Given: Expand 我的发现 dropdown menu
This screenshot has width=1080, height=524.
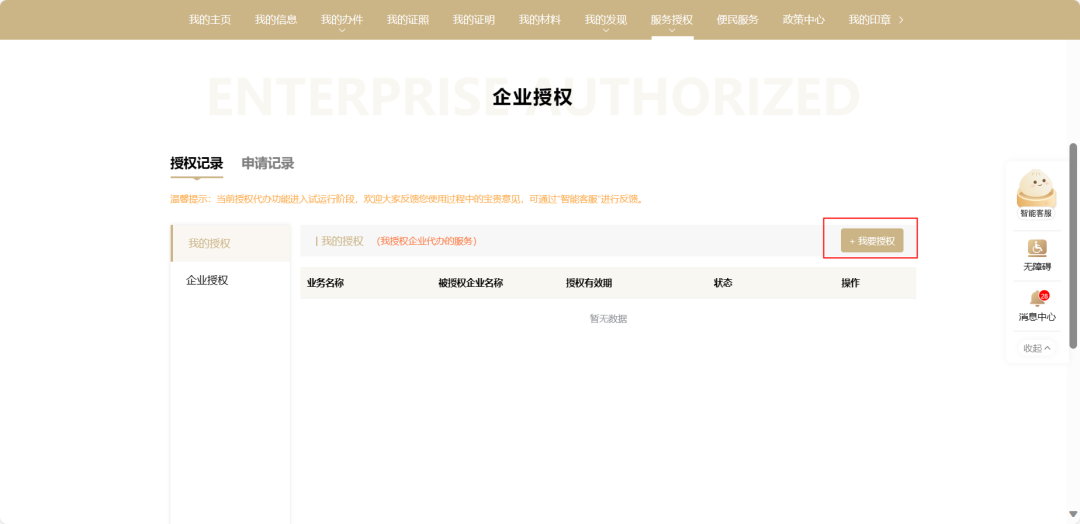Looking at the screenshot, I should (x=606, y=20).
